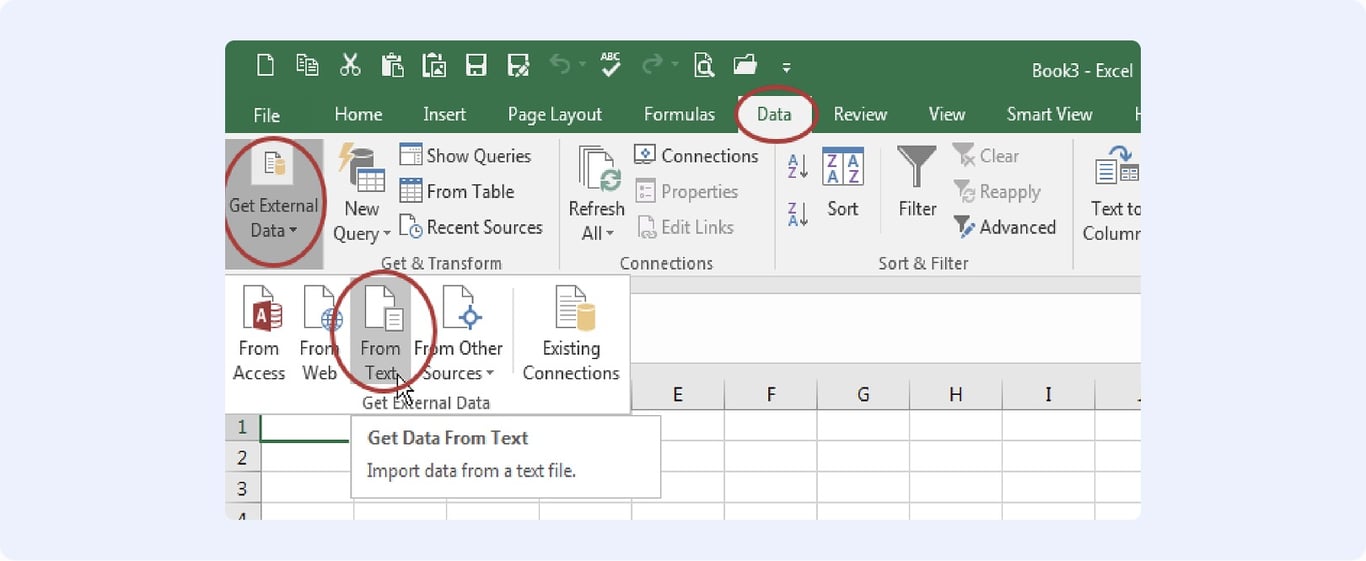Select column I header

(1048, 395)
